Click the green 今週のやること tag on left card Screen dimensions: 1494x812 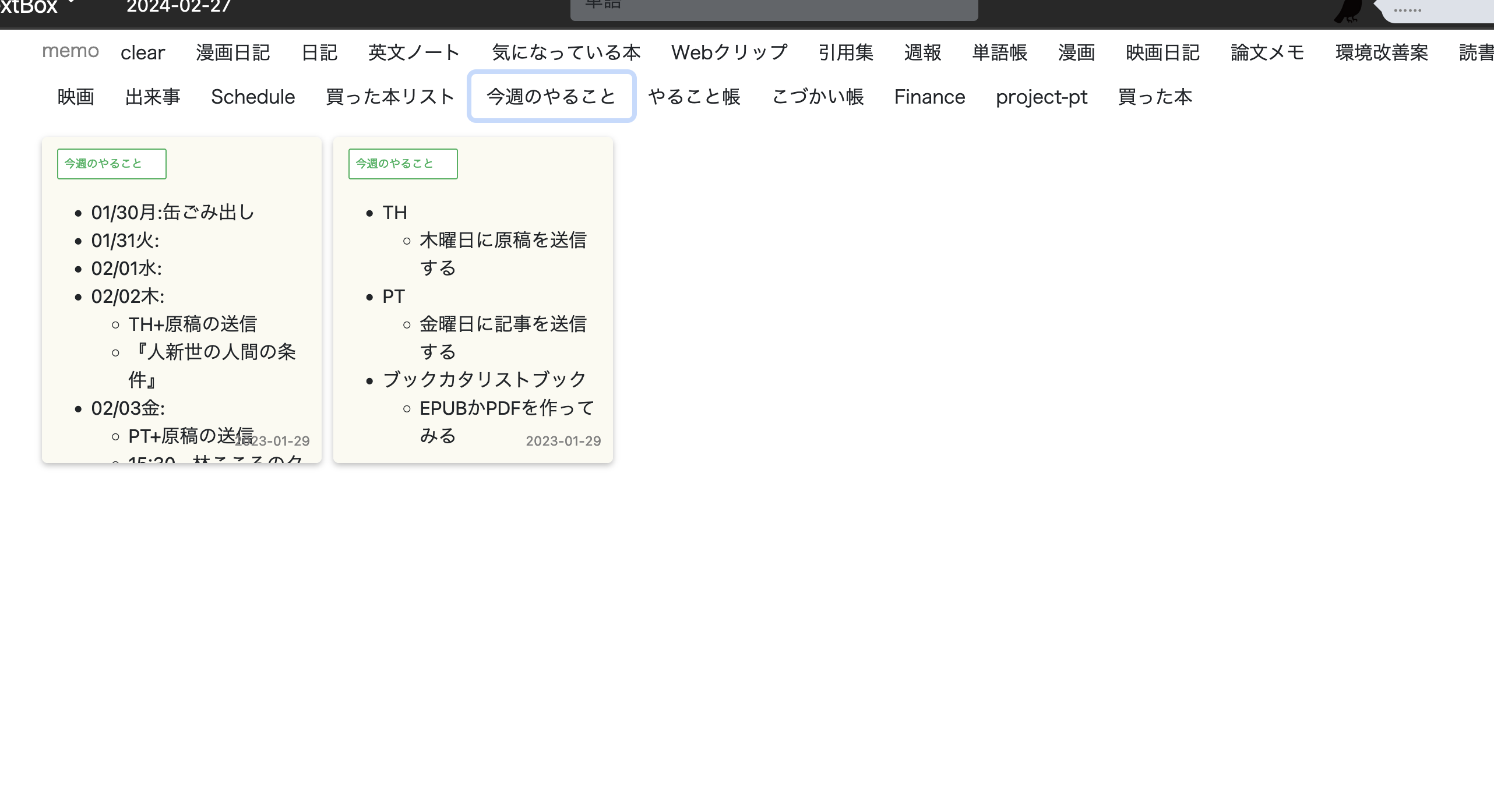tap(111, 164)
